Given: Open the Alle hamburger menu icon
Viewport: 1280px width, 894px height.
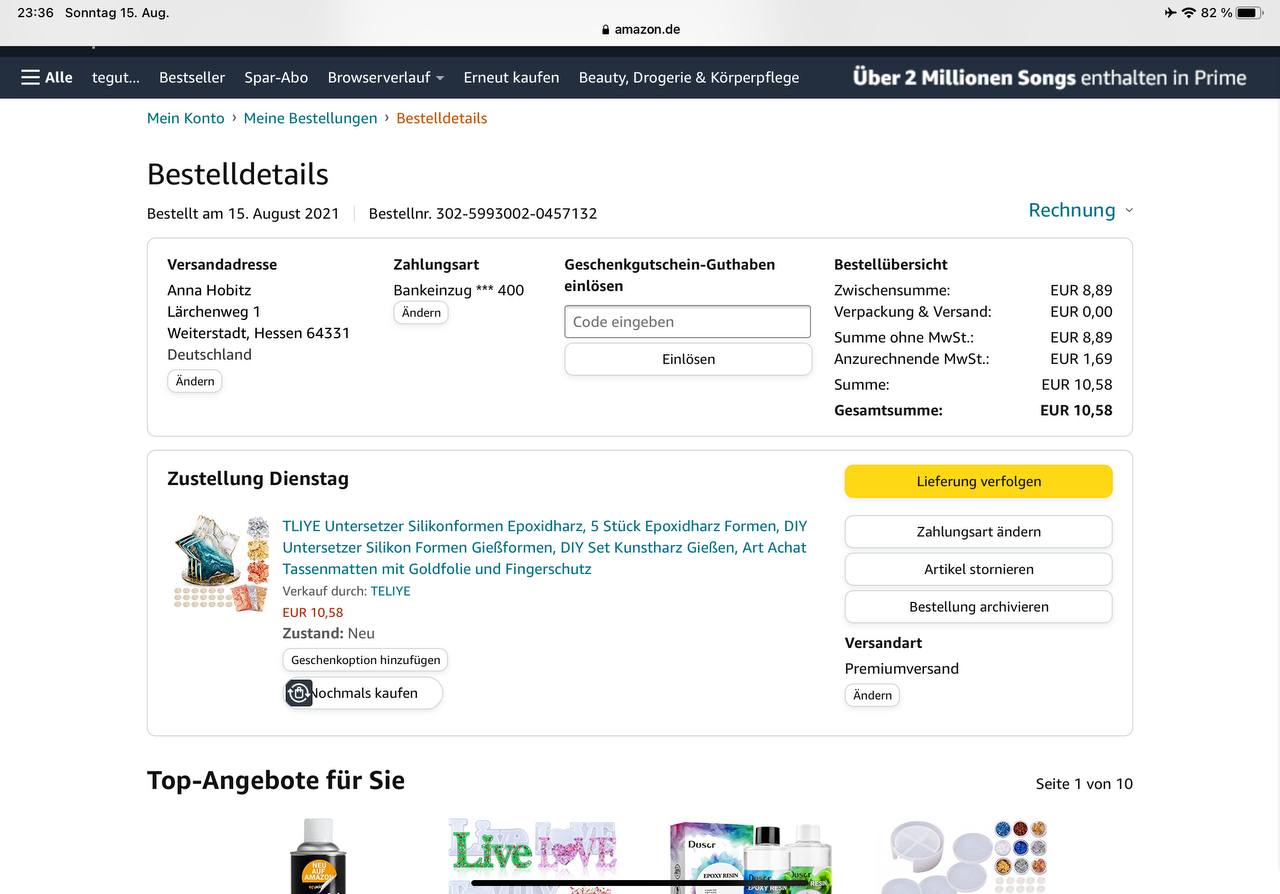Looking at the screenshot, I should [31, 77].
